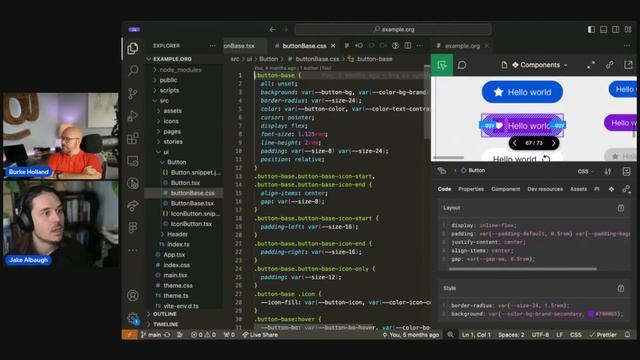
Task: Open Button.tsx in the explorer tree
Action: 185,183
